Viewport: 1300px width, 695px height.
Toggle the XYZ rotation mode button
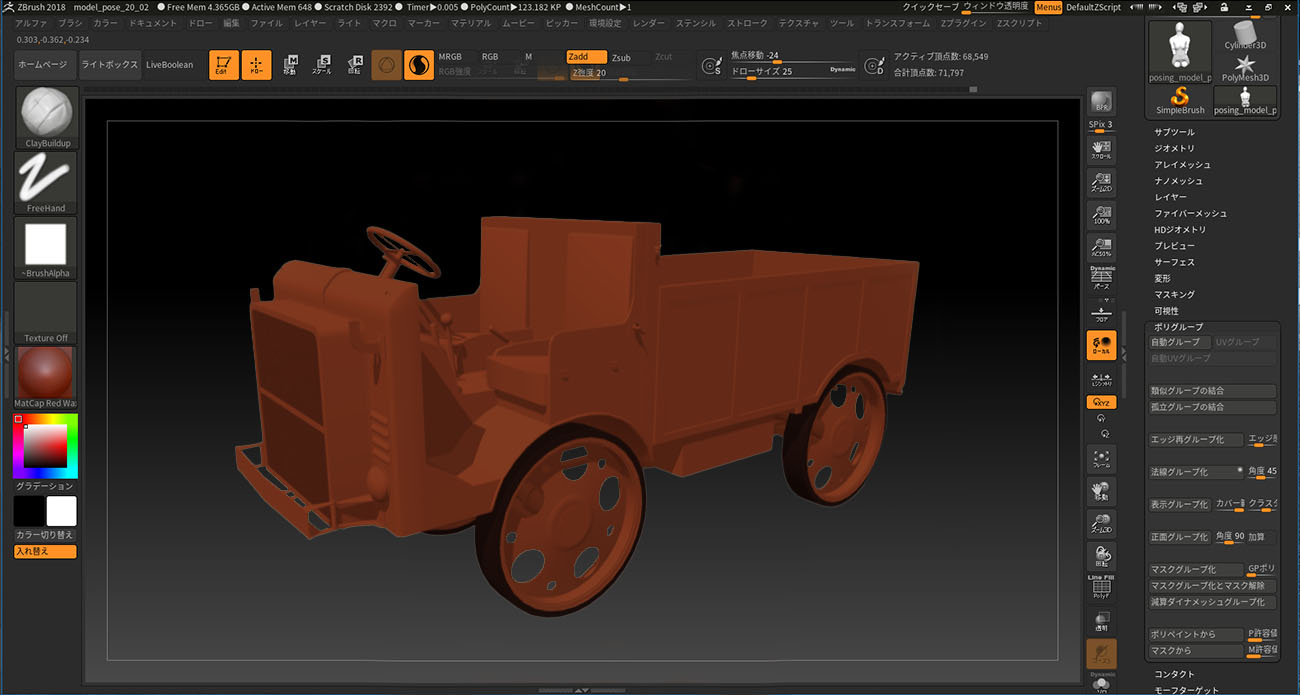point(1101,402)
